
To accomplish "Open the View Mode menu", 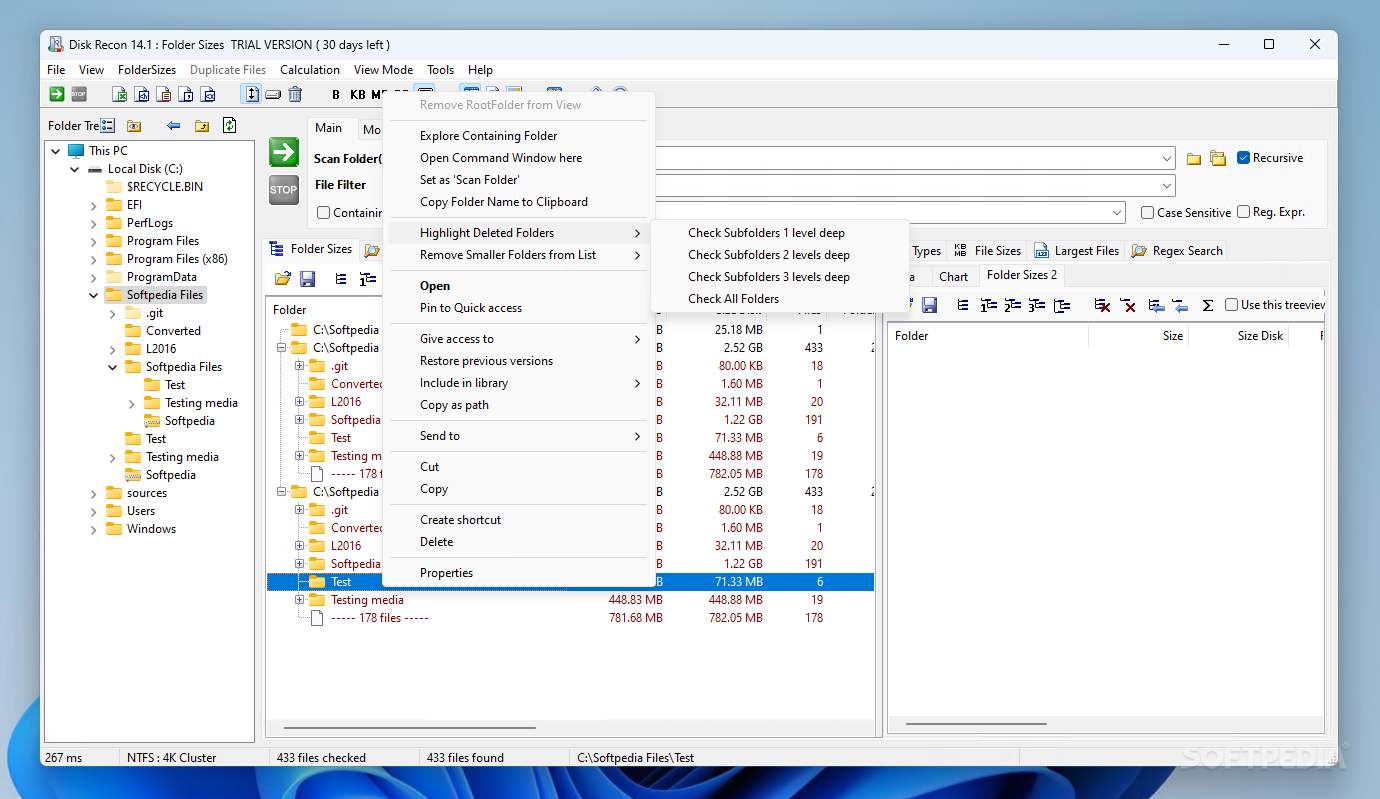I will click(383, 70).
